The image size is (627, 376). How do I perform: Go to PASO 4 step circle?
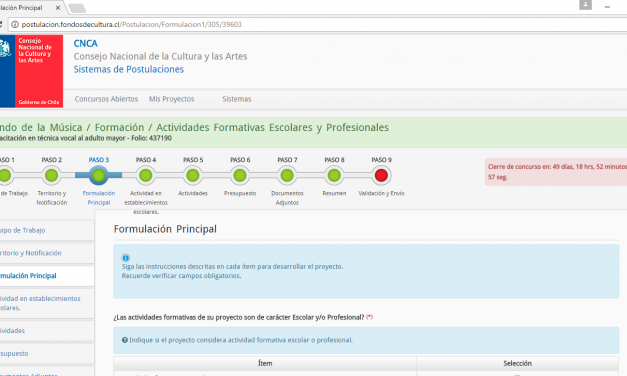click(146, 175)
